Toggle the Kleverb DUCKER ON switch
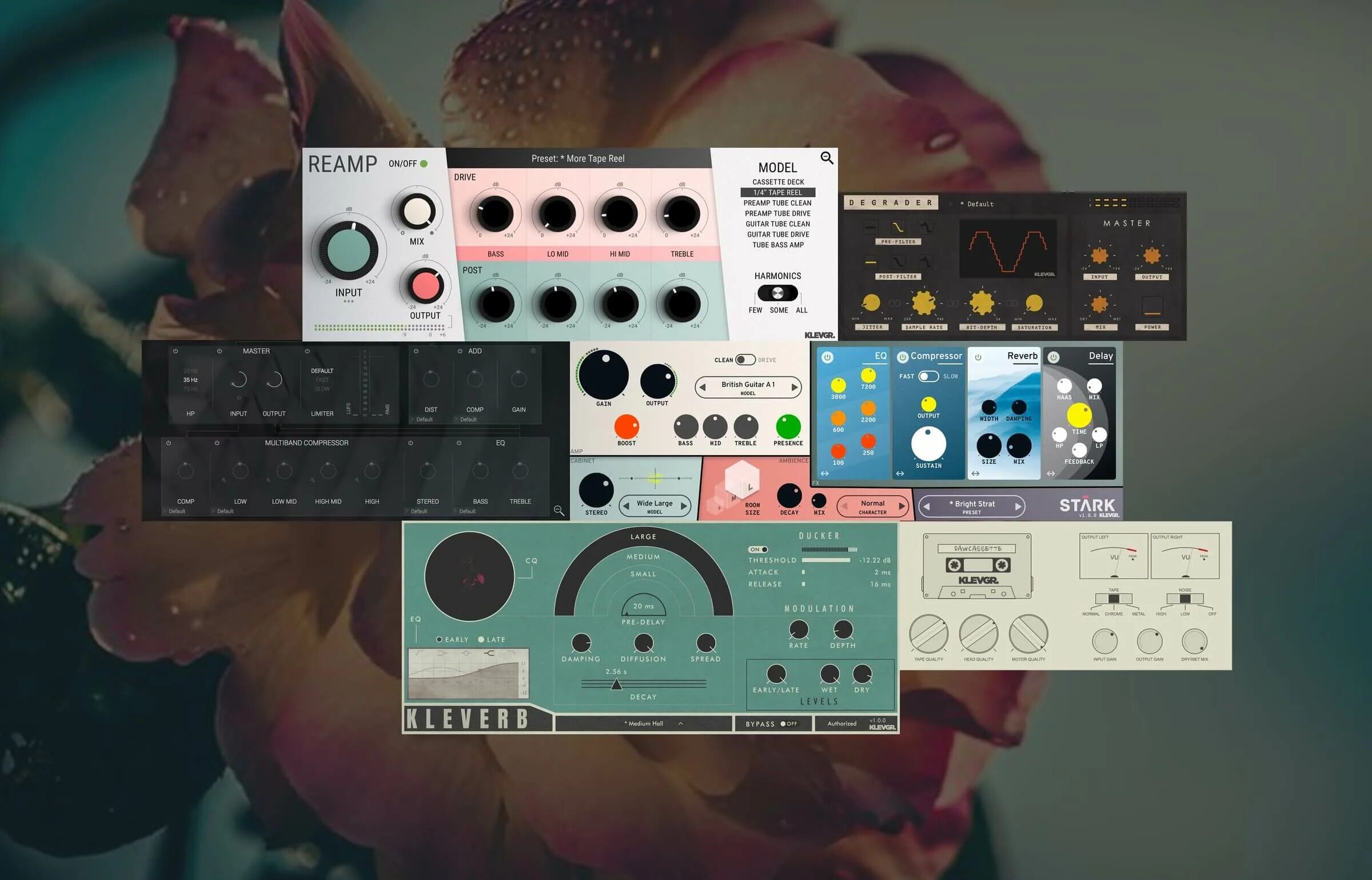1372x880 pixels. click(x=758, y=549)
